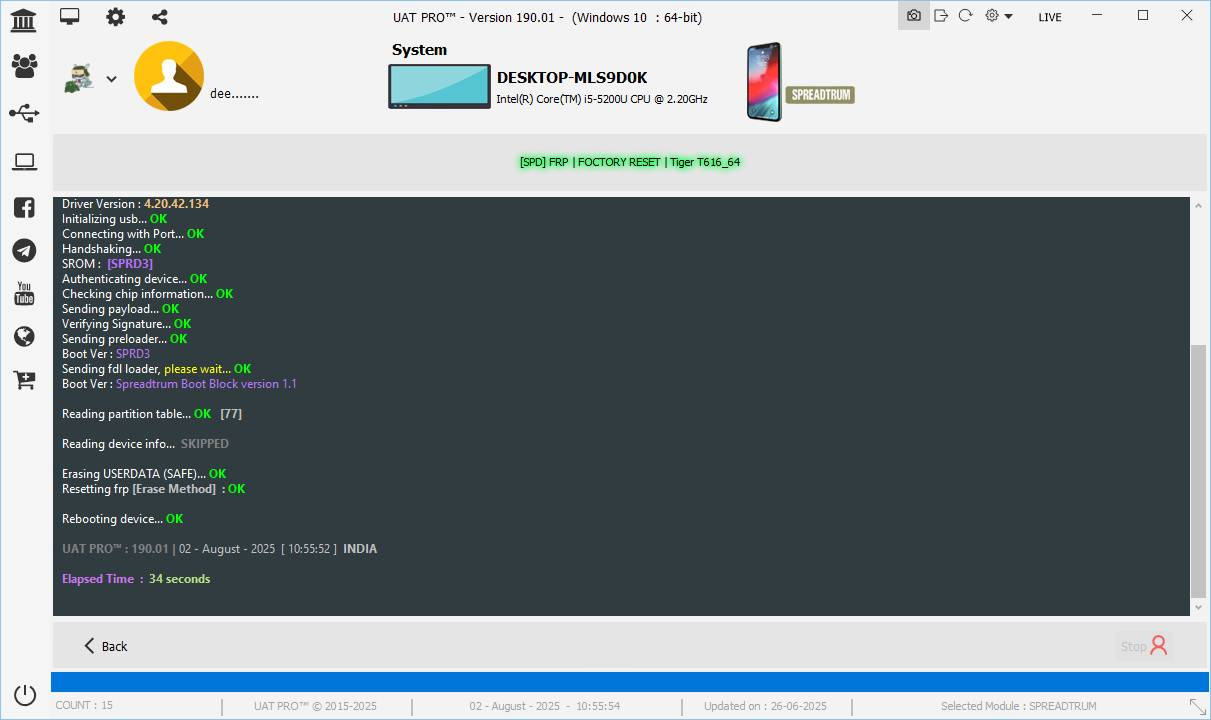
Task: Open the Facebook page icon
Action: click(24, 207)
